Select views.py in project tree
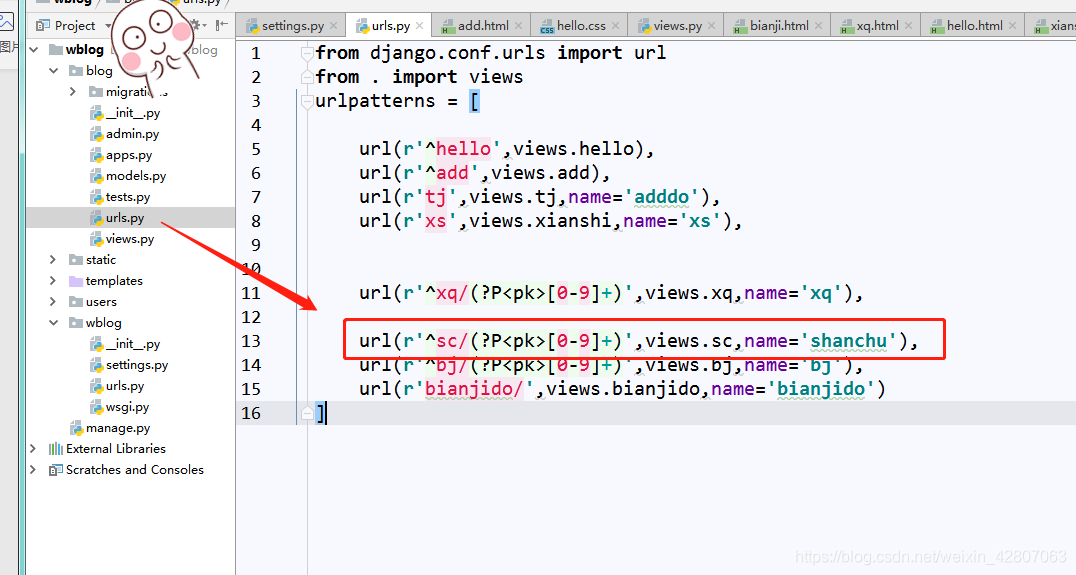The height and width of the screenshot is (575, 1076). [x=122, y=239]
